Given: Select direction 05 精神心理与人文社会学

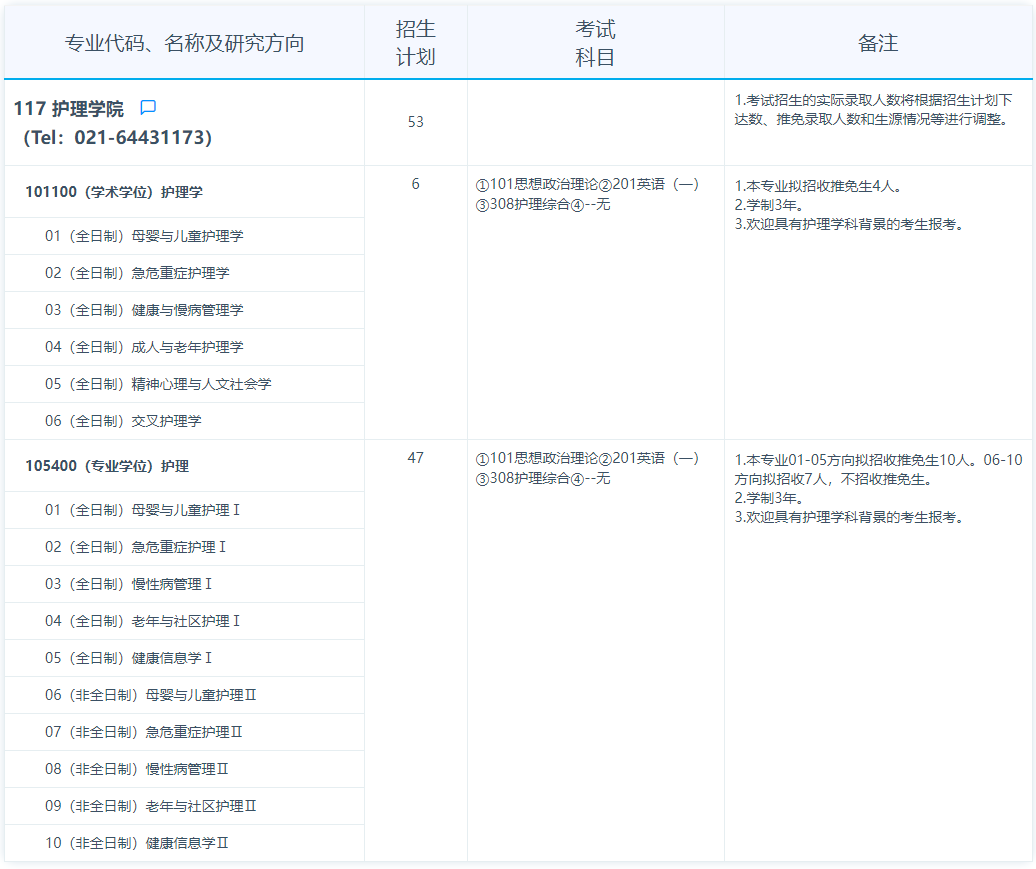Looking at the screenshot, I should [x=158, y=384].
